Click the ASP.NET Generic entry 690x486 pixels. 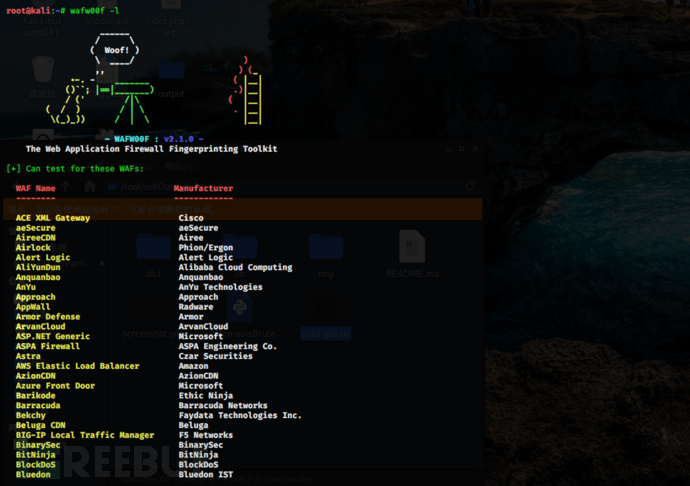click(x=53, y=336)
